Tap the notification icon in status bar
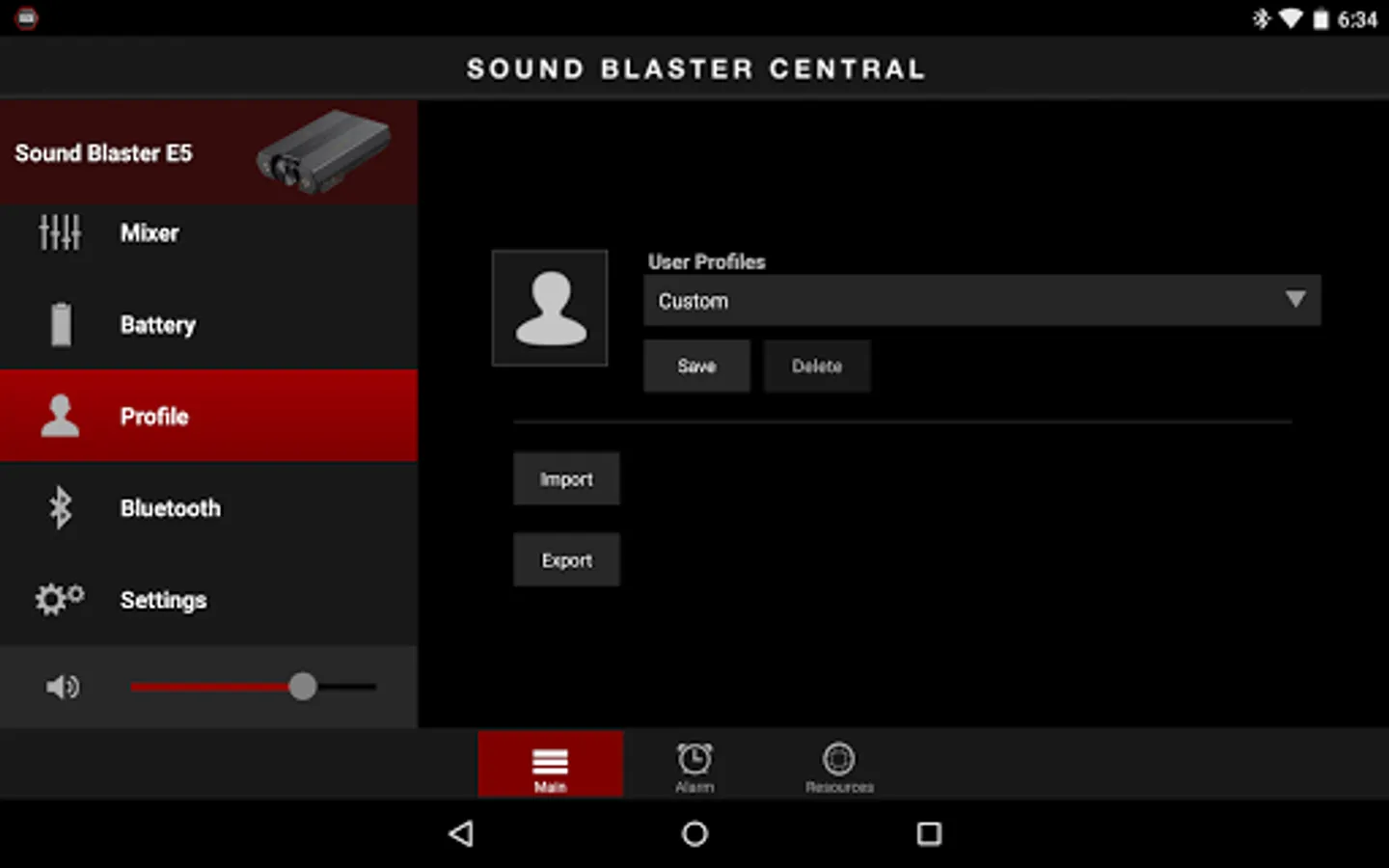 click(27, 18)
